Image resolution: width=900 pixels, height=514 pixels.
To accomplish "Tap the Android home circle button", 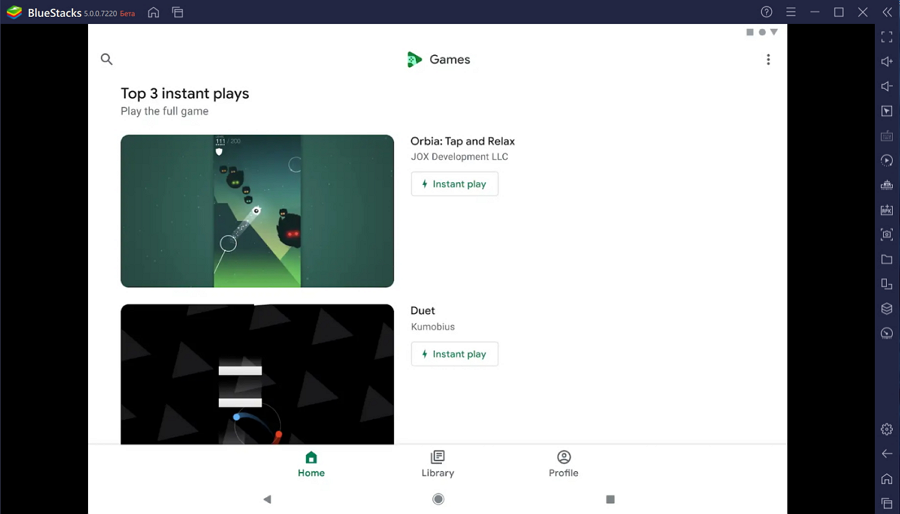I will (438, 499).
